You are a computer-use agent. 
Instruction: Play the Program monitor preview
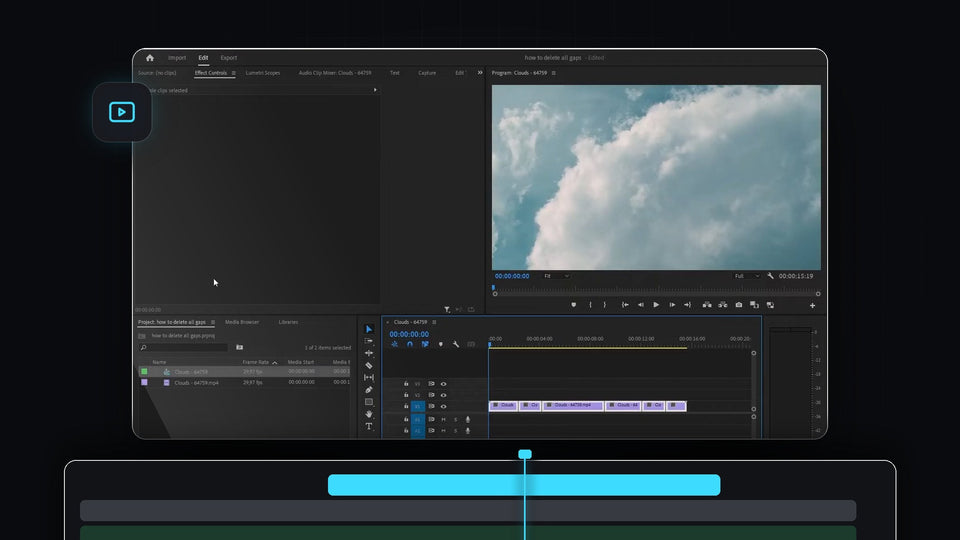[x=656, y=305]
